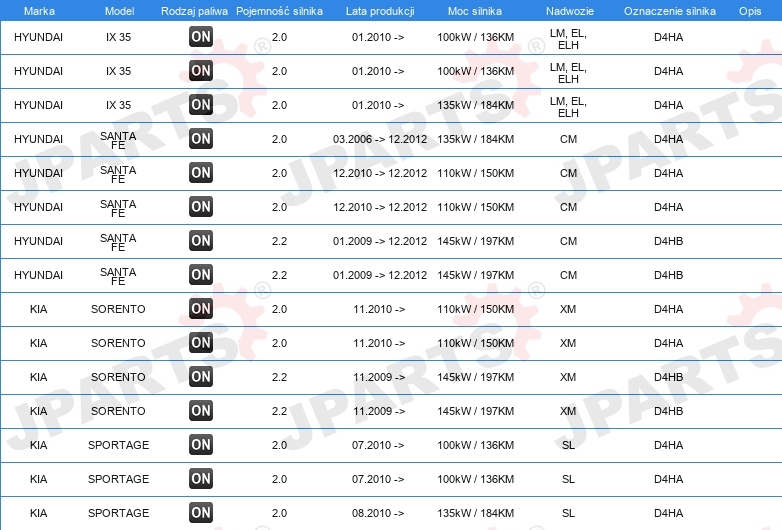This screenshot has height=530, width=782.
Task: Click '2.0' capacity in the 03.2006 row
Action: [279, 139]
